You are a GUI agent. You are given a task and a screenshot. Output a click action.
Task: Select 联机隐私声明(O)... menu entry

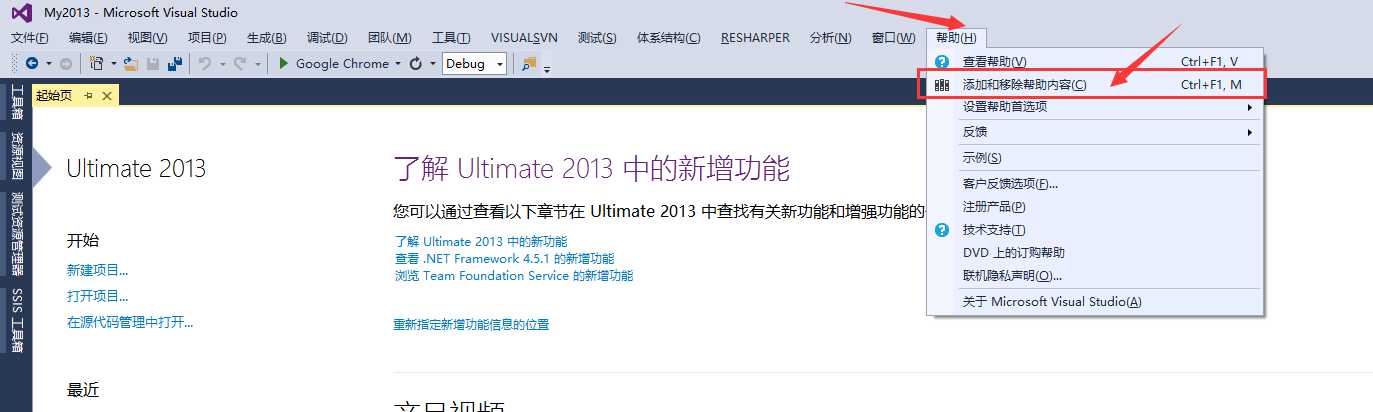(1095, 276)
